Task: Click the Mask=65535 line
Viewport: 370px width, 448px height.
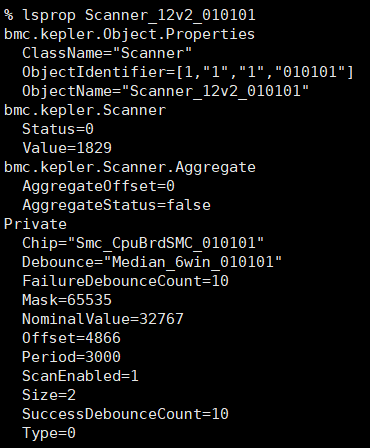Action: point(67,300)
